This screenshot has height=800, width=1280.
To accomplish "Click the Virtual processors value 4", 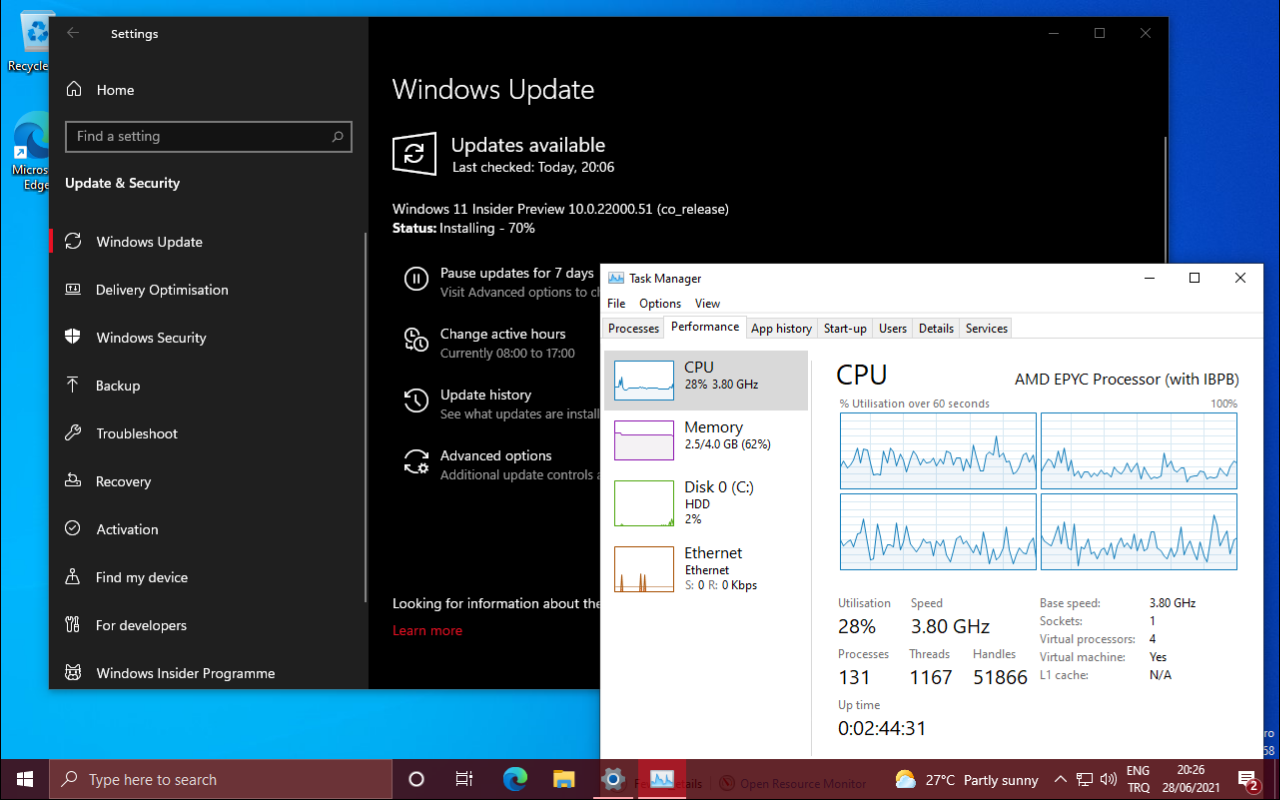I will coord(1153,639).
